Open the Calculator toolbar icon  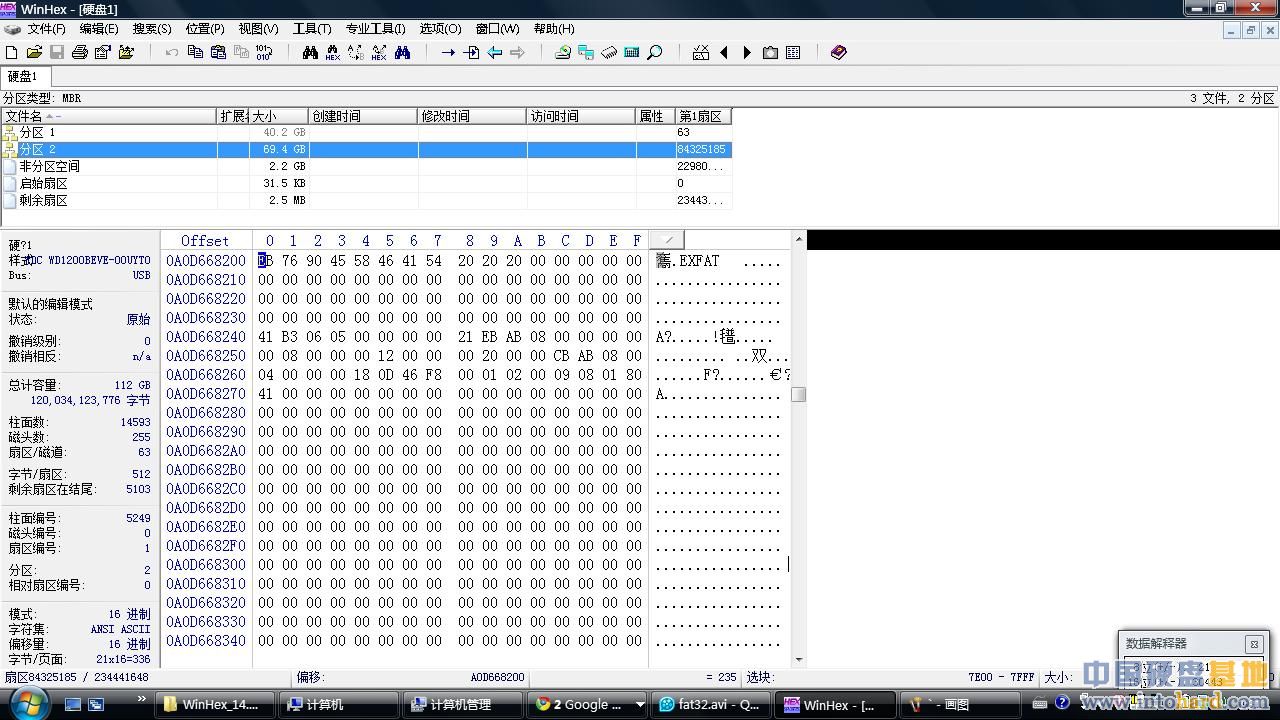[632, 52]
